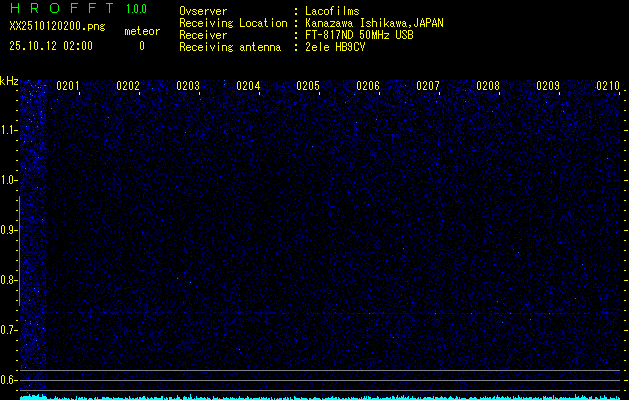Click the Kanazawa Ishikawa,JAPAN location text

tap(375, 23)
